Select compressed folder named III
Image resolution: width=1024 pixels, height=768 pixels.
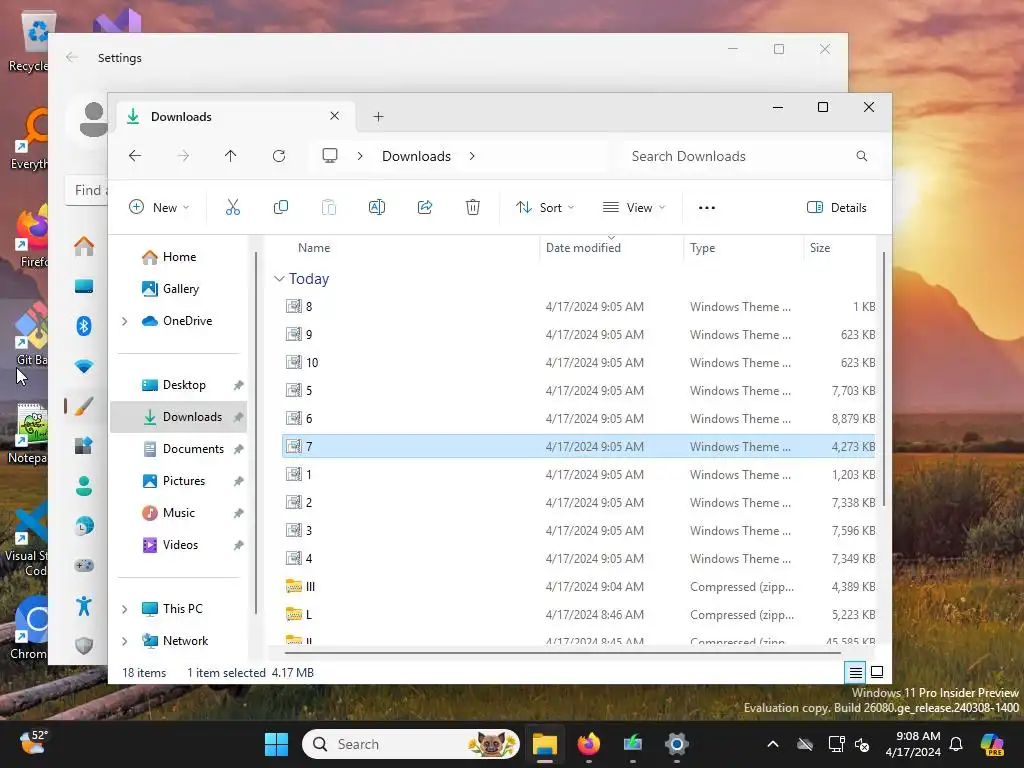pos(579,586)
